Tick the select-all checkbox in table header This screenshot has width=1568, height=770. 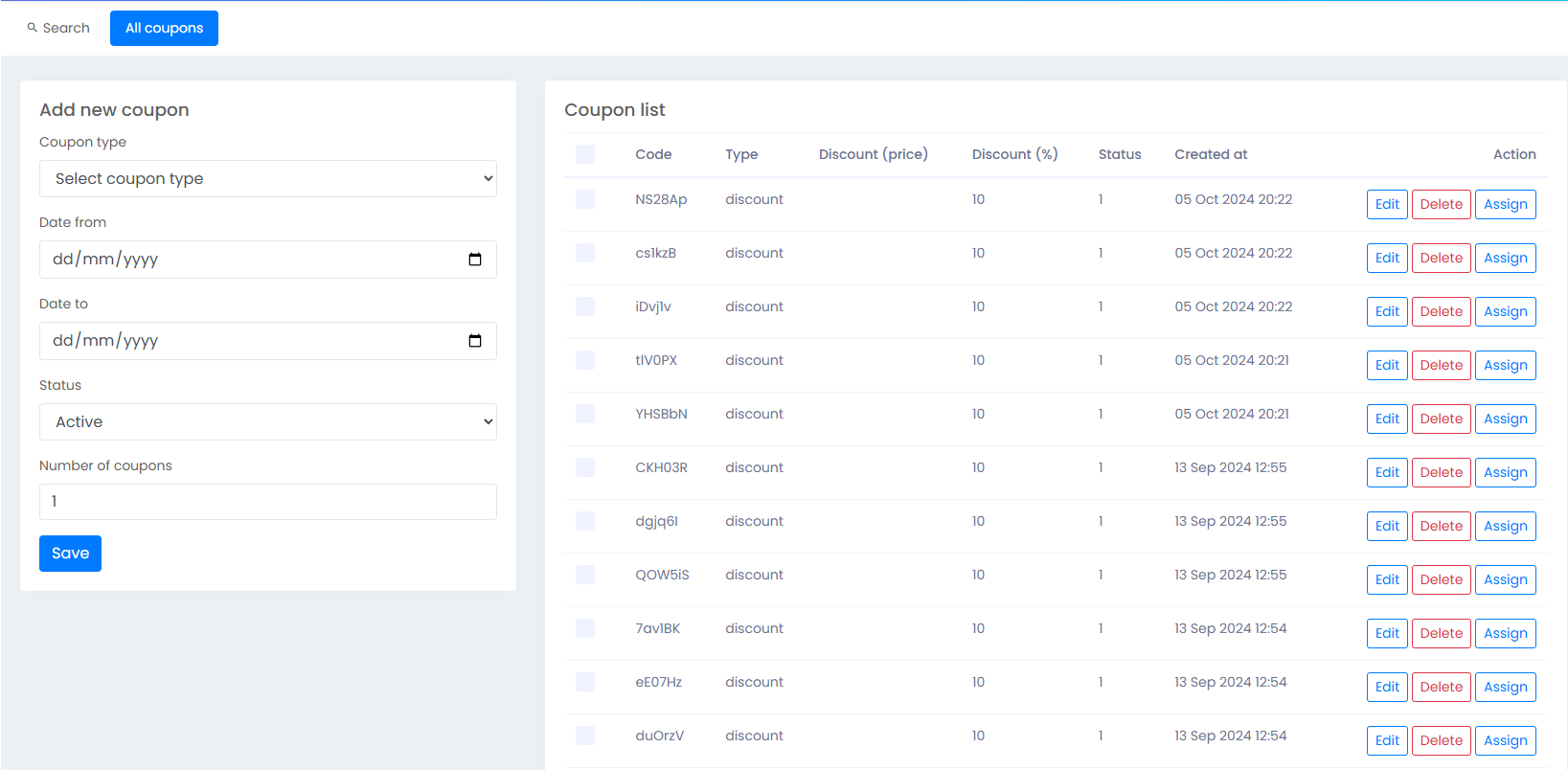(585, 154)
